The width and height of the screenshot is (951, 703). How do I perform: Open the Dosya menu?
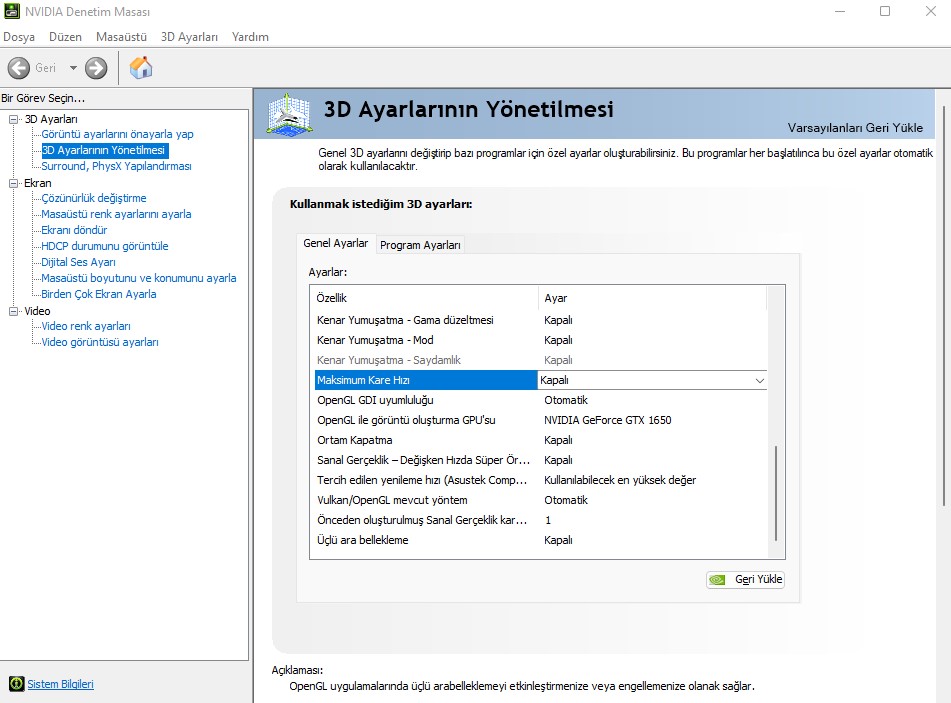[x=19, y=37]
